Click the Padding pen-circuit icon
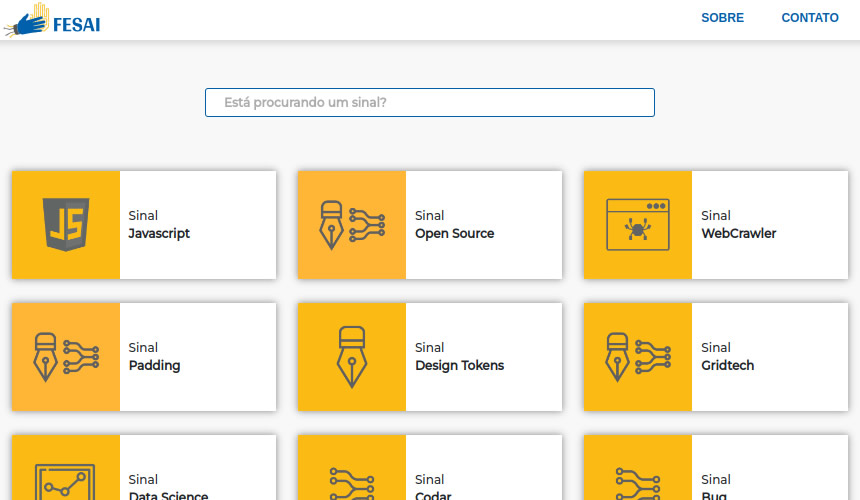Viewport: 860px width, 500px height. (x=66, y=357)
